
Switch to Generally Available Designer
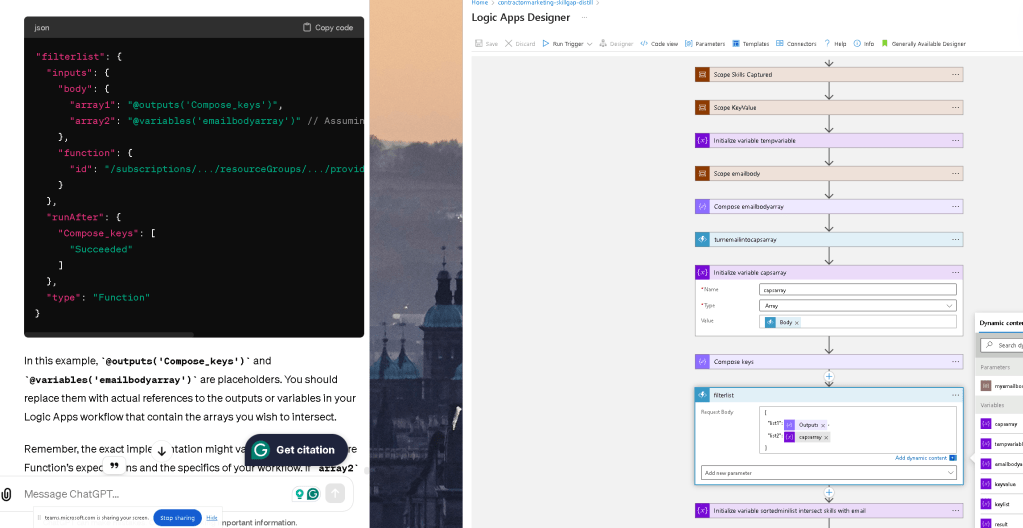[923, 44]
